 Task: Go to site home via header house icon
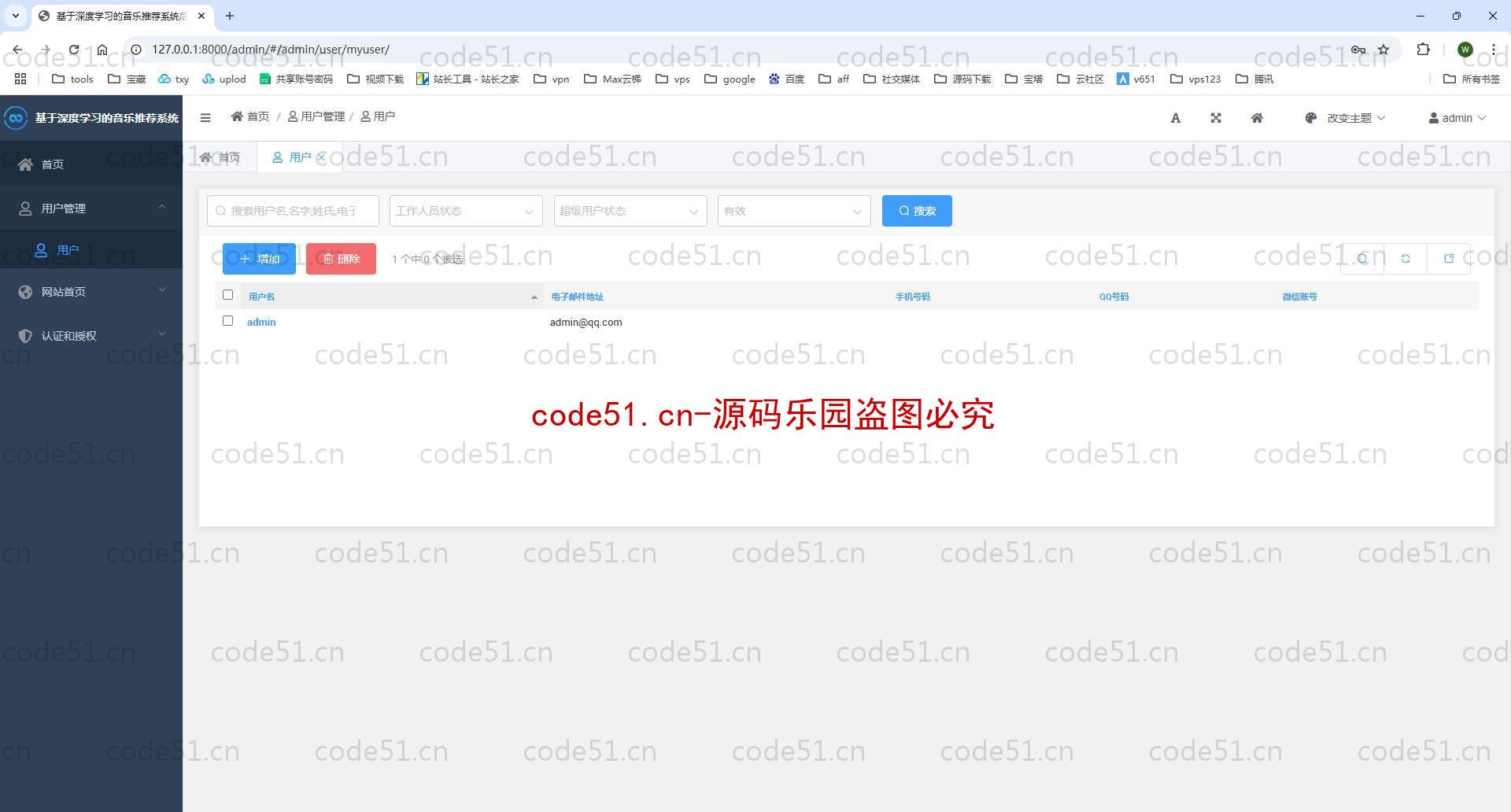[x=1257, y=118]
